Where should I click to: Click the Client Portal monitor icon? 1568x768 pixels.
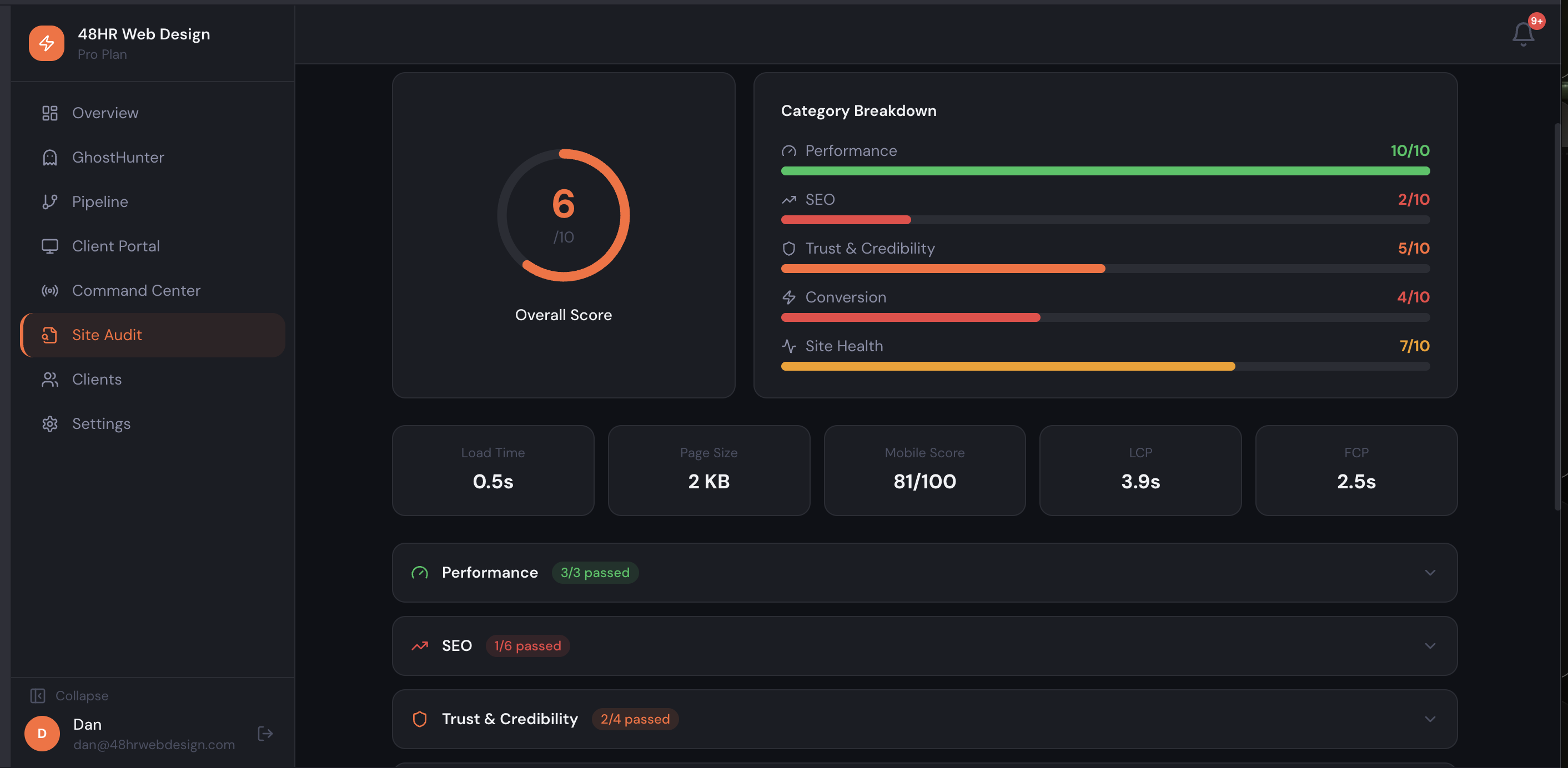[x=50, y=246]
